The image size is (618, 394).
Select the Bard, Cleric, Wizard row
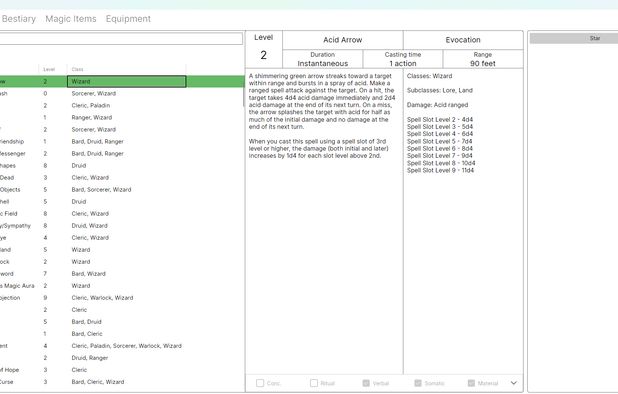[x=121, y=382]
